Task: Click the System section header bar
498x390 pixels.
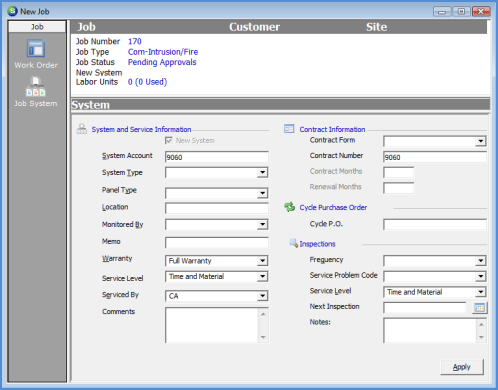Action: pyautogui.click(x=280, y=105)
